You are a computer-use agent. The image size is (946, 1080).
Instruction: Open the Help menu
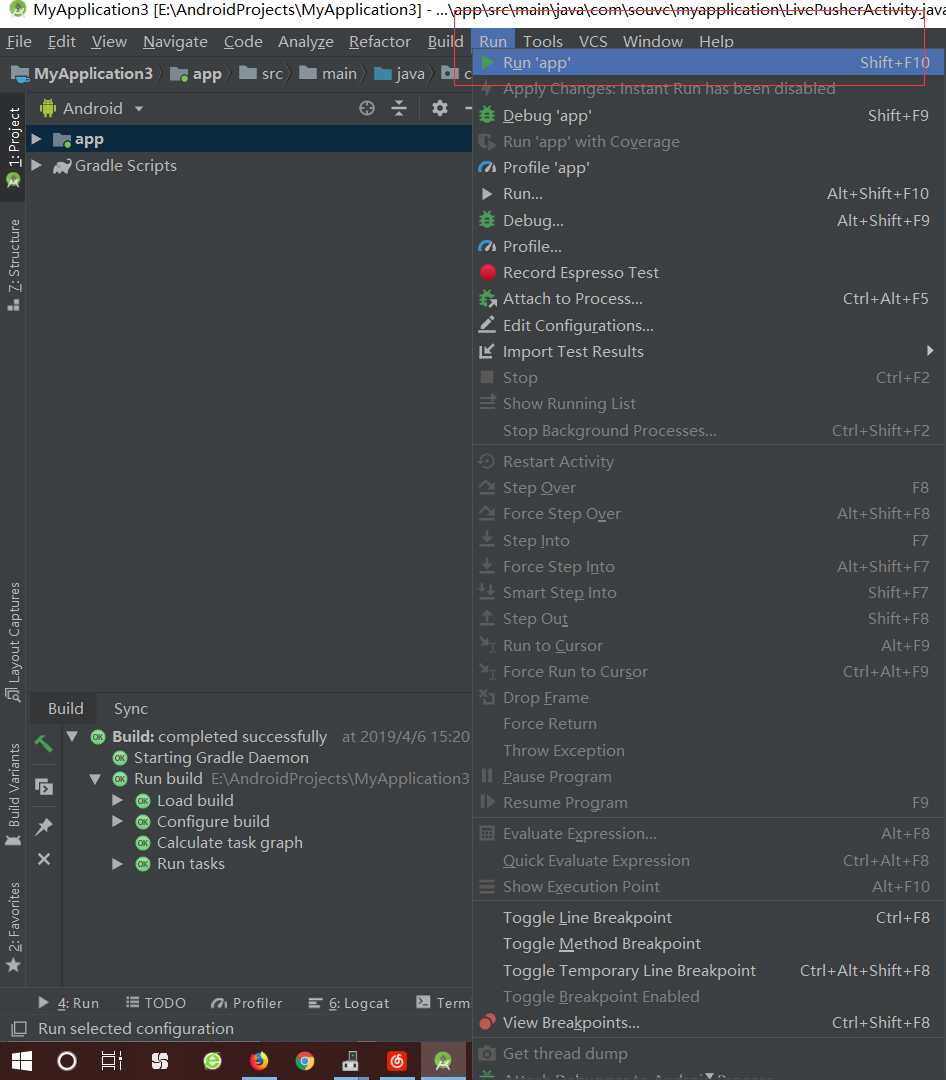point(717,42)
